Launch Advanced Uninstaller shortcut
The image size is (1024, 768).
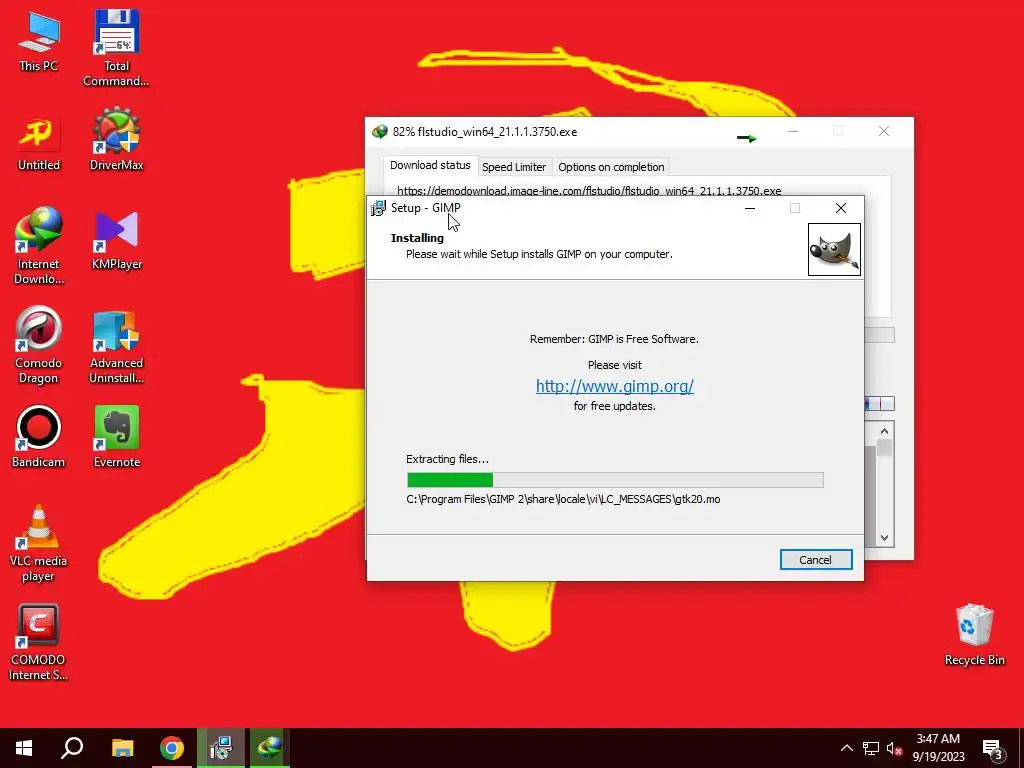[x=116, y=346]
